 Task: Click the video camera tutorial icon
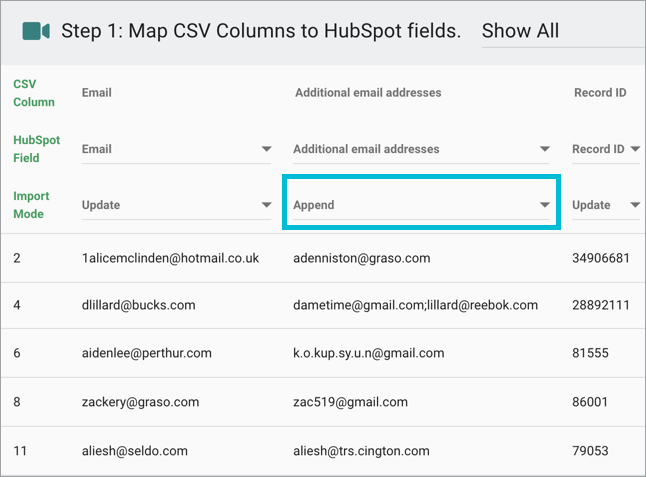click(x=36, y=31)
